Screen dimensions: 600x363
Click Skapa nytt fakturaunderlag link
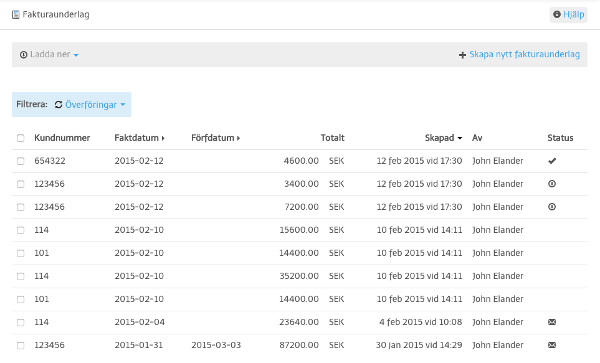(524, 54)
